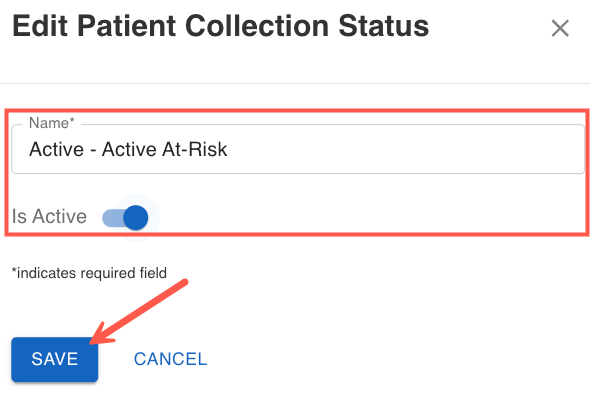Click the word 'Active' at the start of the Name field
The height and width of the screenshot is (394, 590).
(x=56, y=149)
